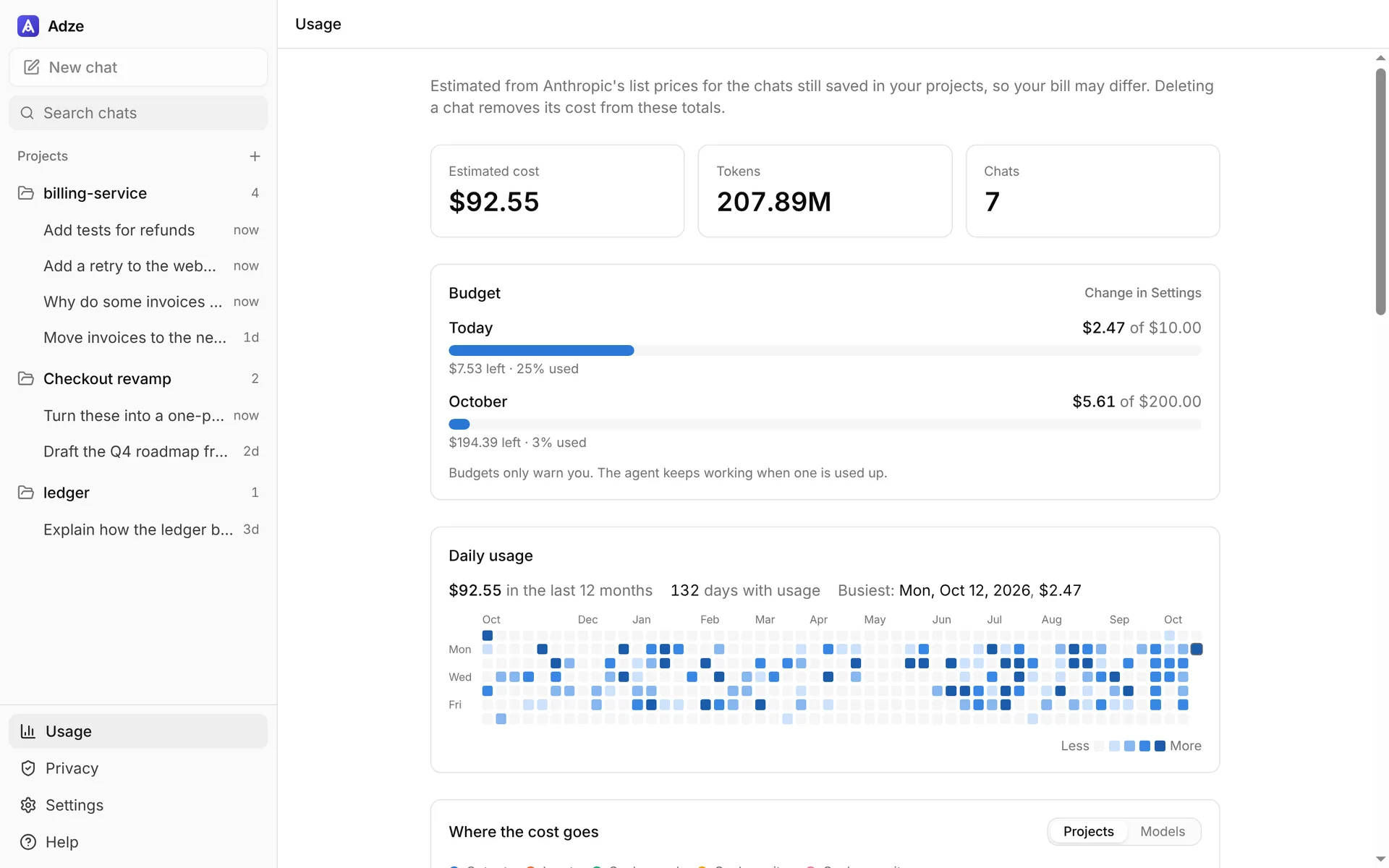Switch cost breakdown to Projects
This screenshot has width=1389, height=868.
coord(1088,832)
